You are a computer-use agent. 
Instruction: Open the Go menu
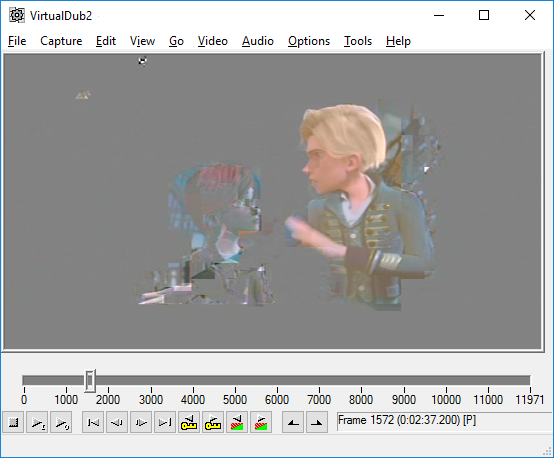(176, 41)
